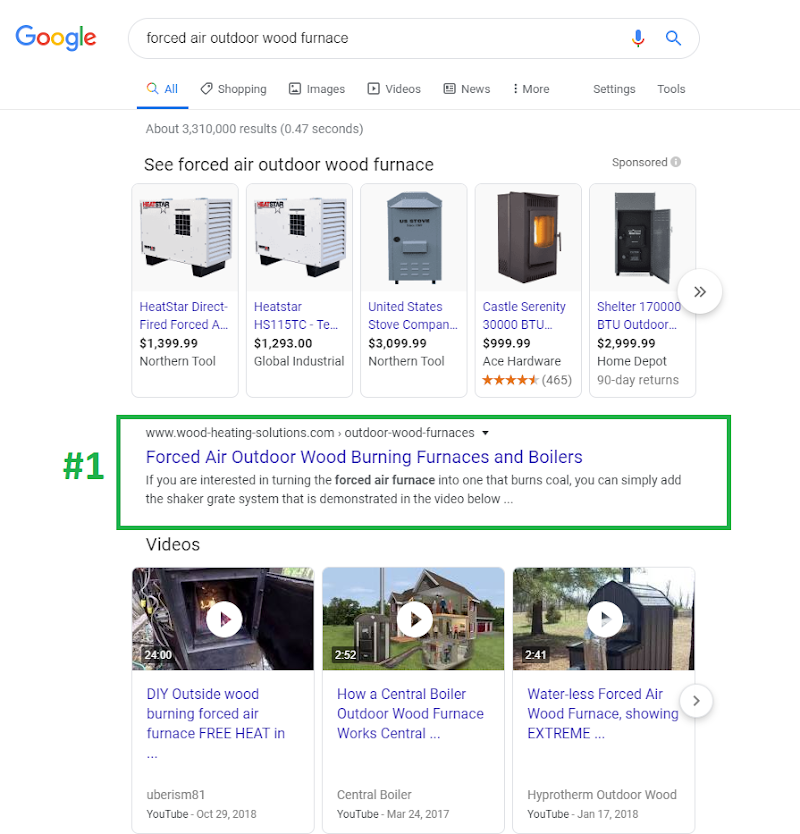Click the blue magnifying glass search icon
The height and width of the screenshot is (834, 800).
[674, 38]
